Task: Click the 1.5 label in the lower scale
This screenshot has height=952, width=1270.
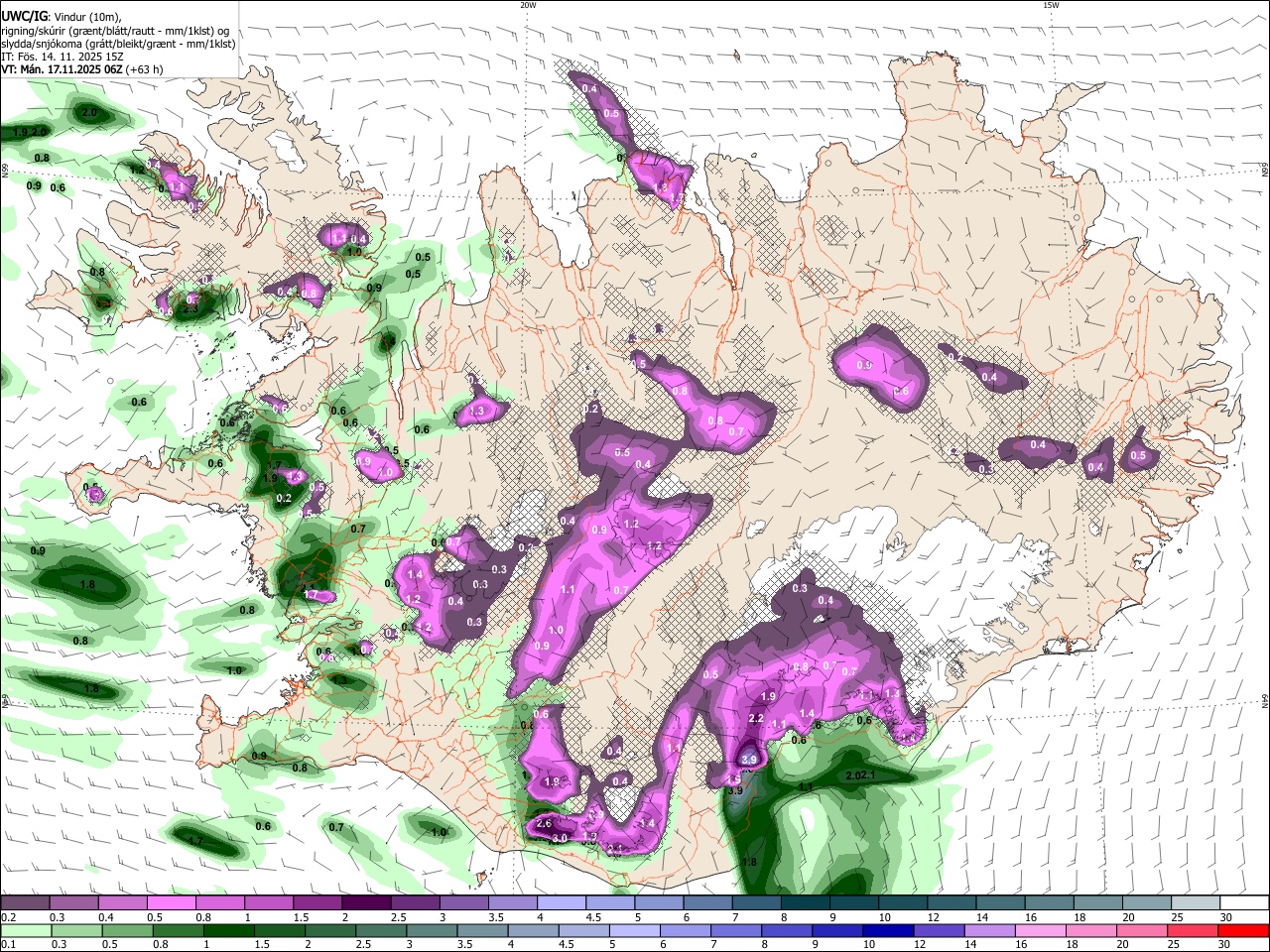Action: (262, 945)
